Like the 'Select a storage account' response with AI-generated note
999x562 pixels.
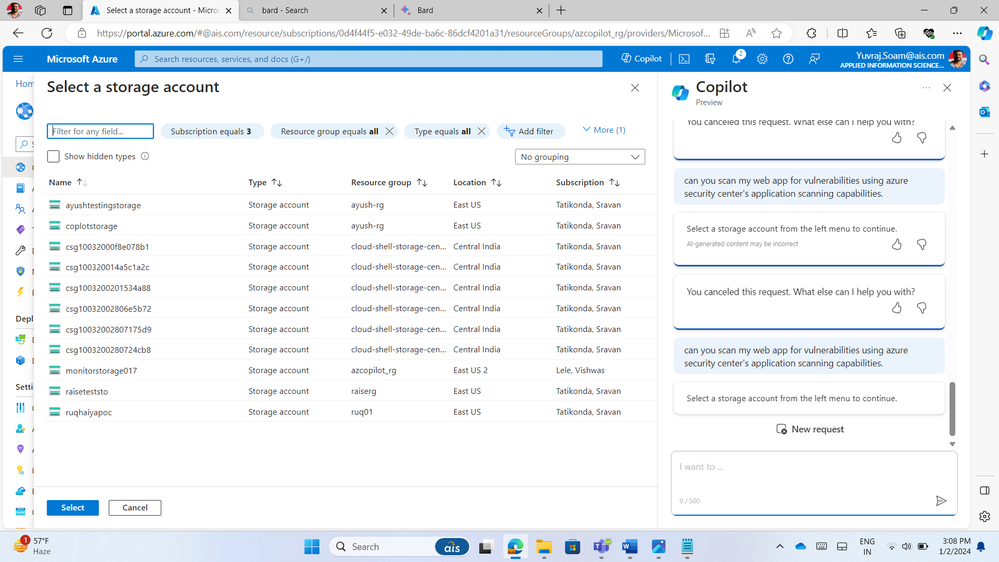896,244
